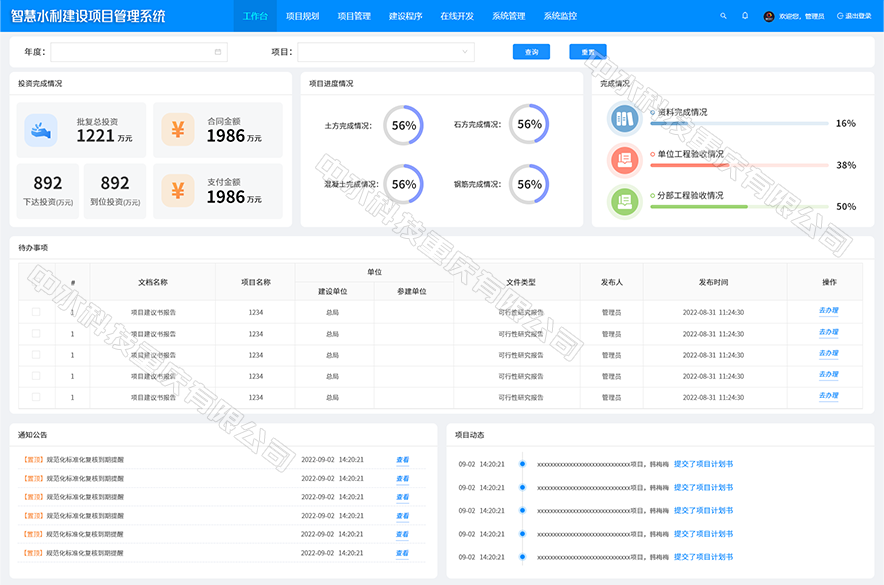The height and width of the screenshot is (585, 884).
Task: Click the 单位工程验收情况 38% progress bar
Action: (739, 165)
